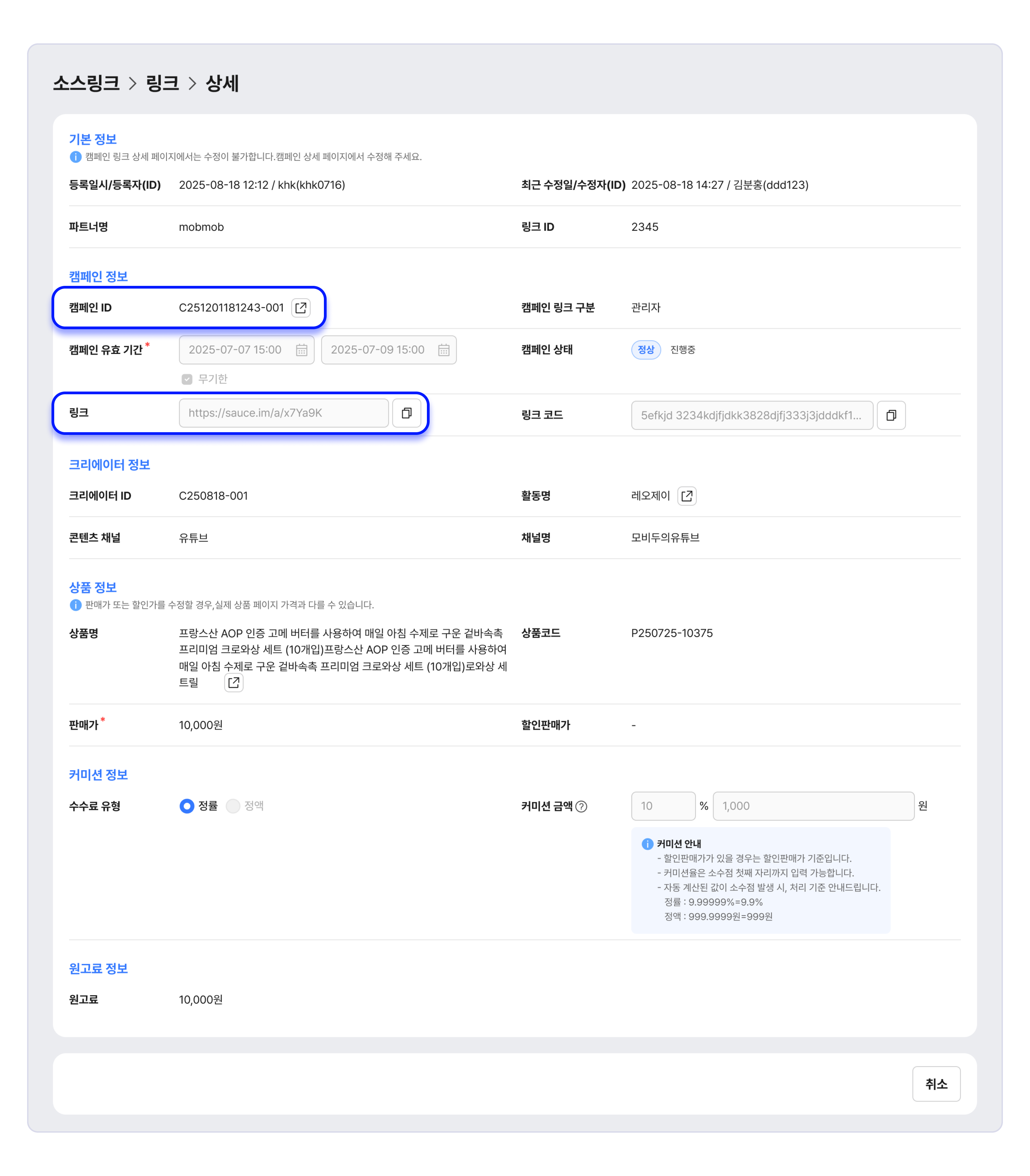1030x1176 pixels.
Task: Copy the sauce.im link
Action: (406, 413)
